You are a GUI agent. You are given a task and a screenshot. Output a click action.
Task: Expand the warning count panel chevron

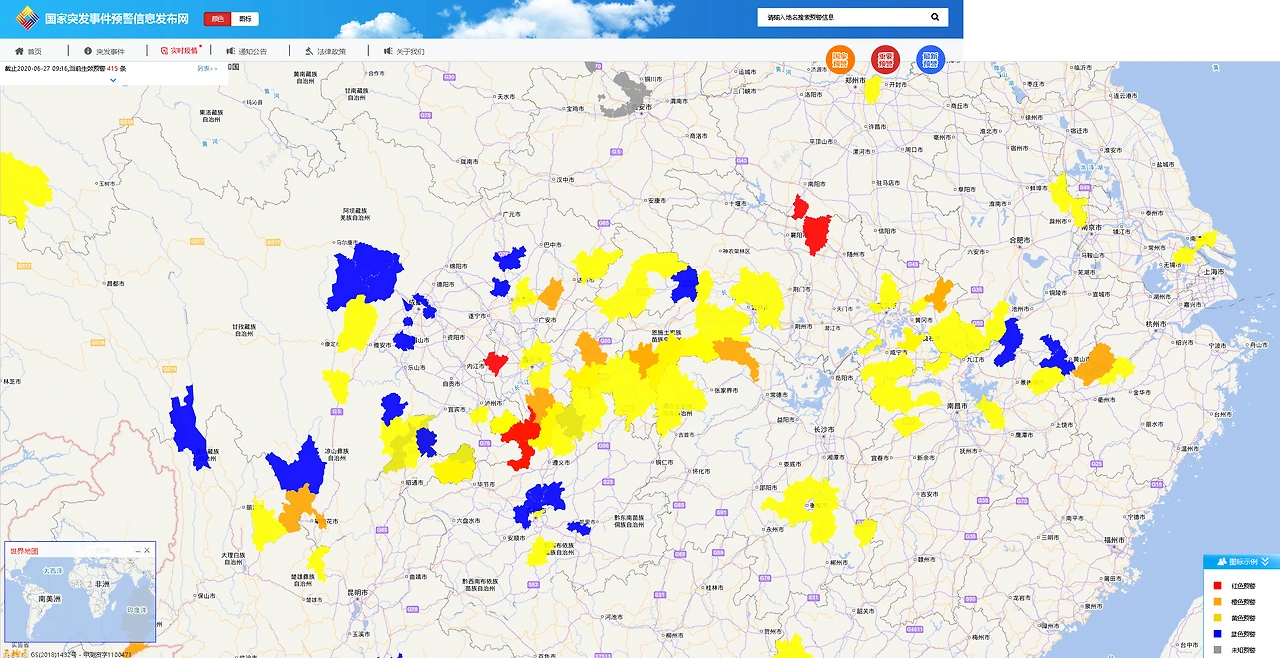(113, 80)
